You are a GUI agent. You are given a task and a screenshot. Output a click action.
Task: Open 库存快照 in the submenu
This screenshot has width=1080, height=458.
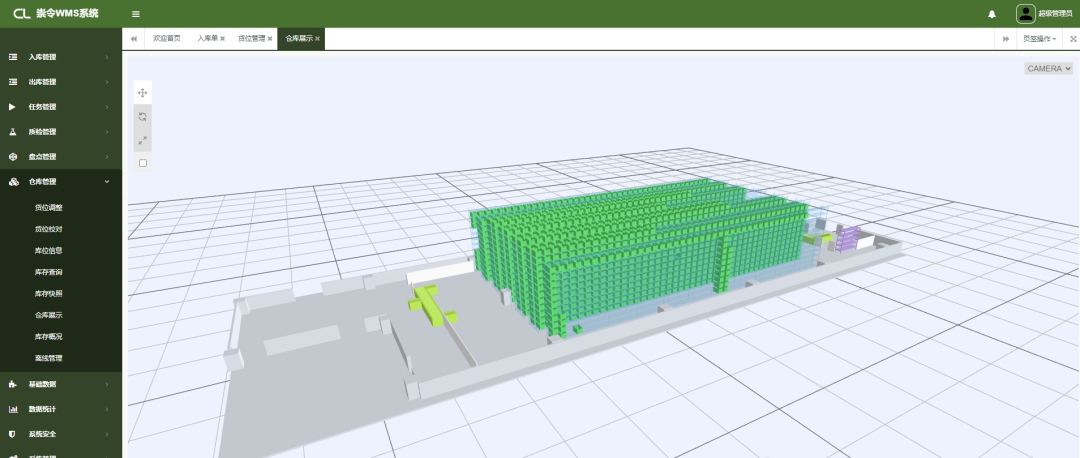[49, 293]
